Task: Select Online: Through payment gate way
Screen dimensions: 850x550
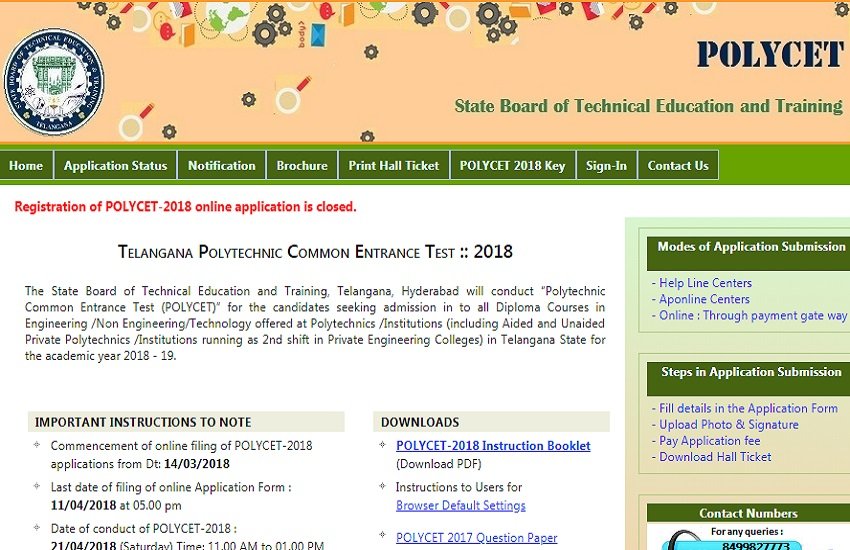Action: point(752,315)
